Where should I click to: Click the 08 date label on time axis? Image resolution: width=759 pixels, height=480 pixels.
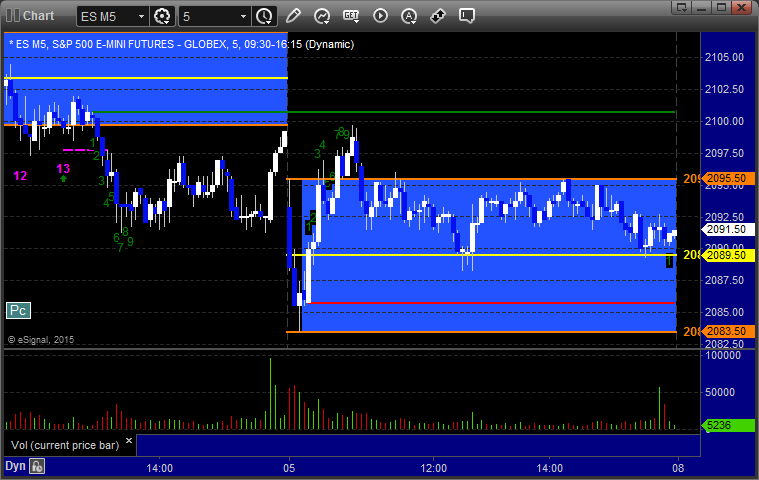click(678, 468)
